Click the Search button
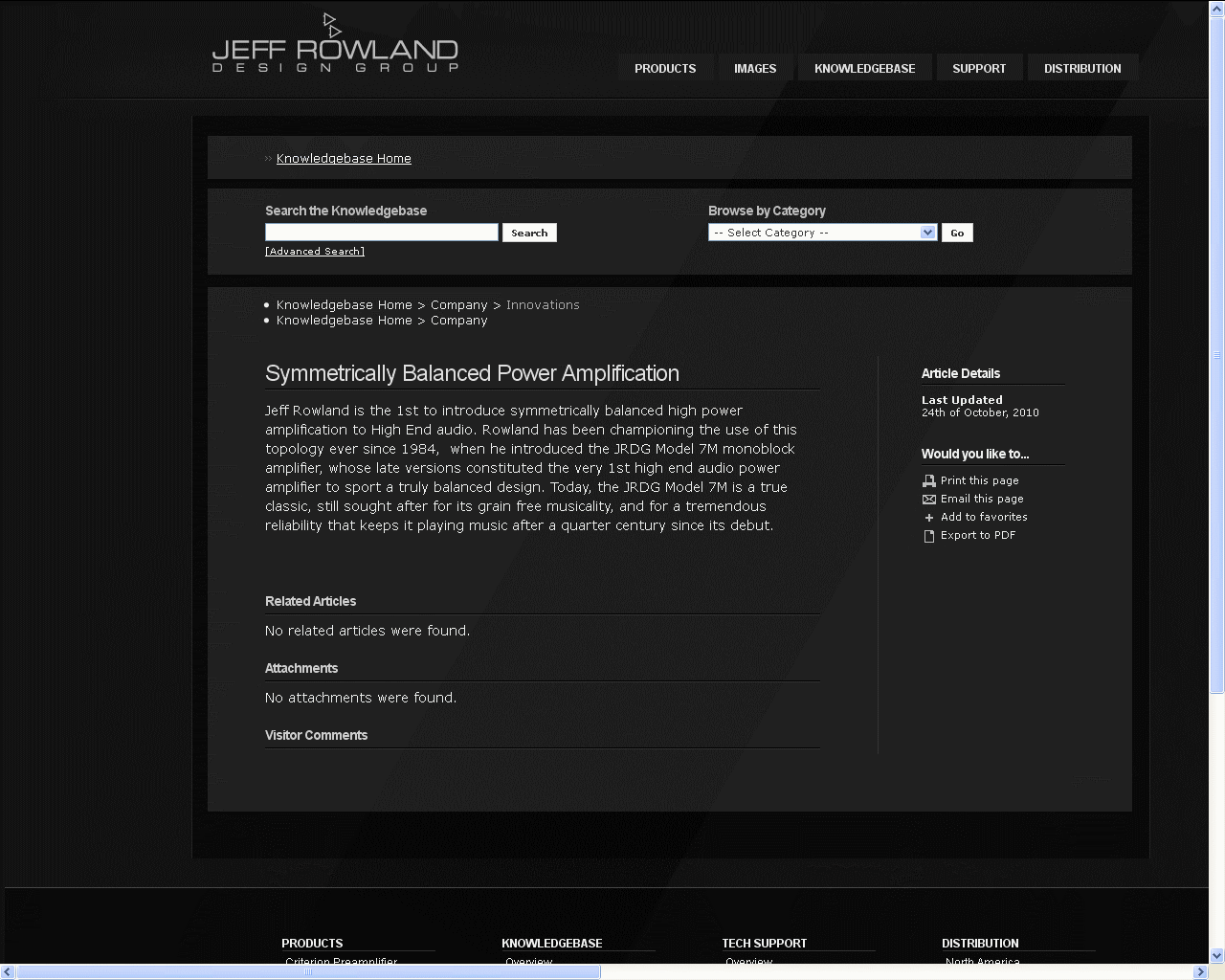1225x980 pixels. (529, 233)
